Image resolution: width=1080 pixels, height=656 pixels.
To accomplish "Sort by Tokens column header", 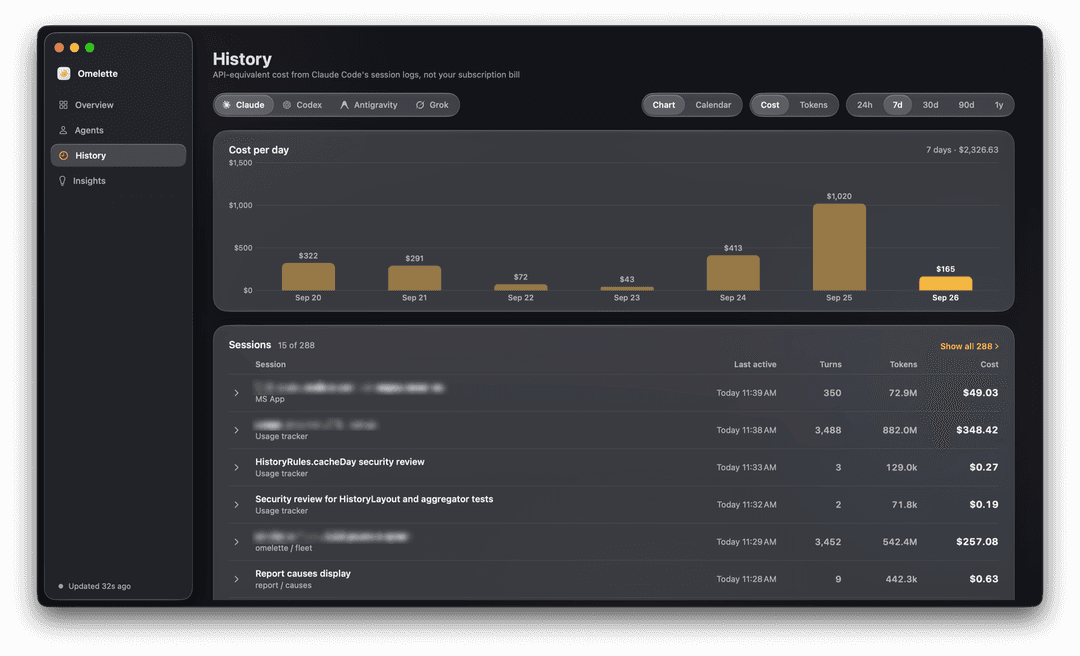I will pyautogui.click(x=903, y=365).
